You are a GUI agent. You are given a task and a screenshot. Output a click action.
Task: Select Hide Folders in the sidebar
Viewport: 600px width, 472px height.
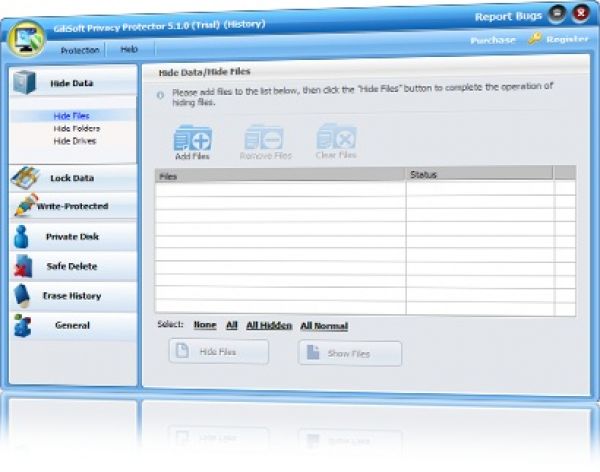(77, 128)
